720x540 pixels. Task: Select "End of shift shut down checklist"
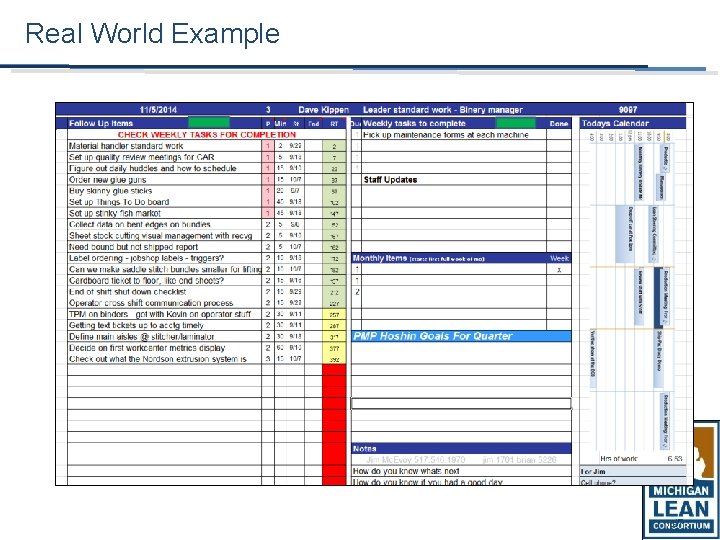click(x=128, y=292)
